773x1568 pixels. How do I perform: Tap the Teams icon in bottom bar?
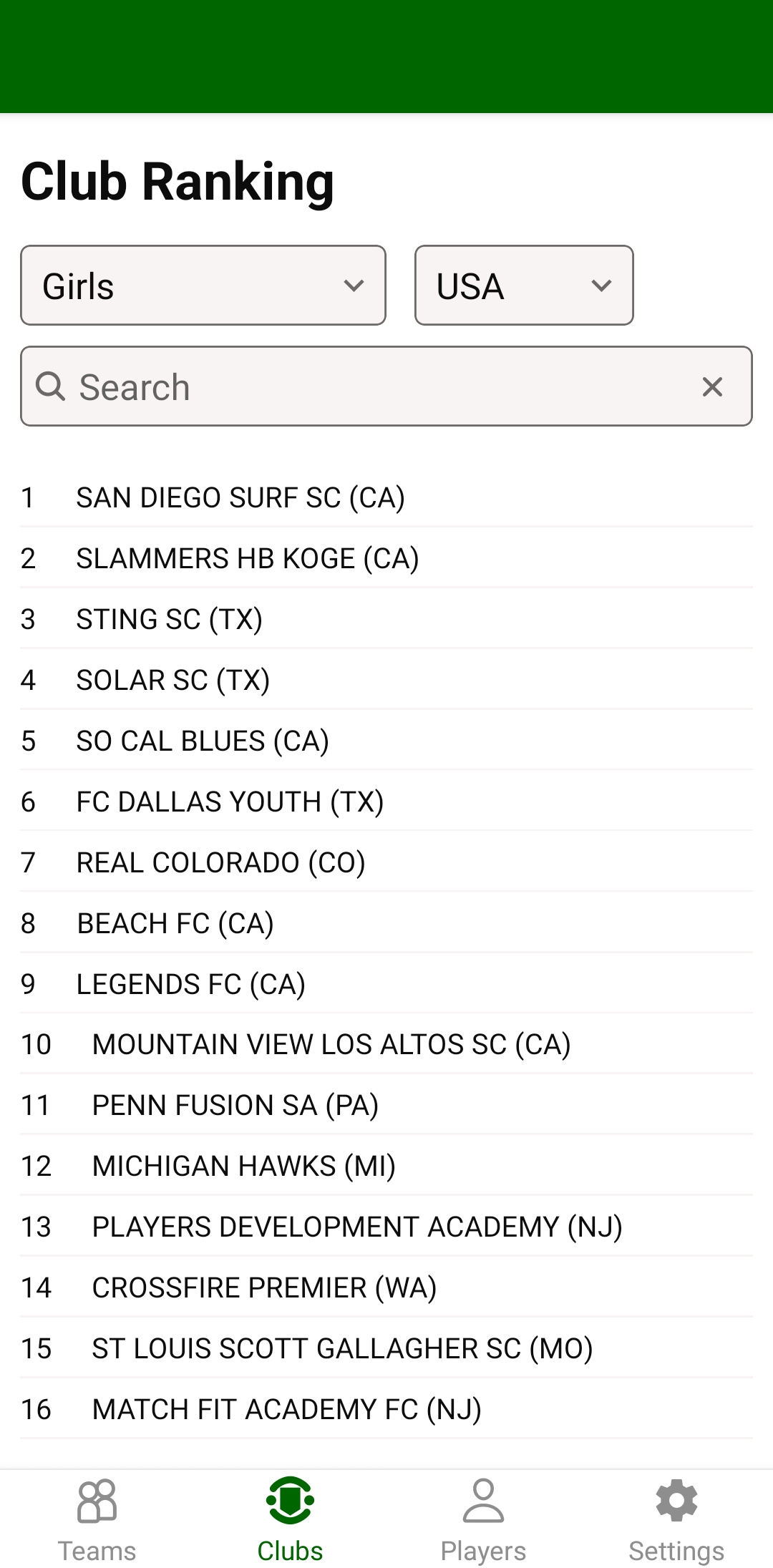(x=97, y=1501)
